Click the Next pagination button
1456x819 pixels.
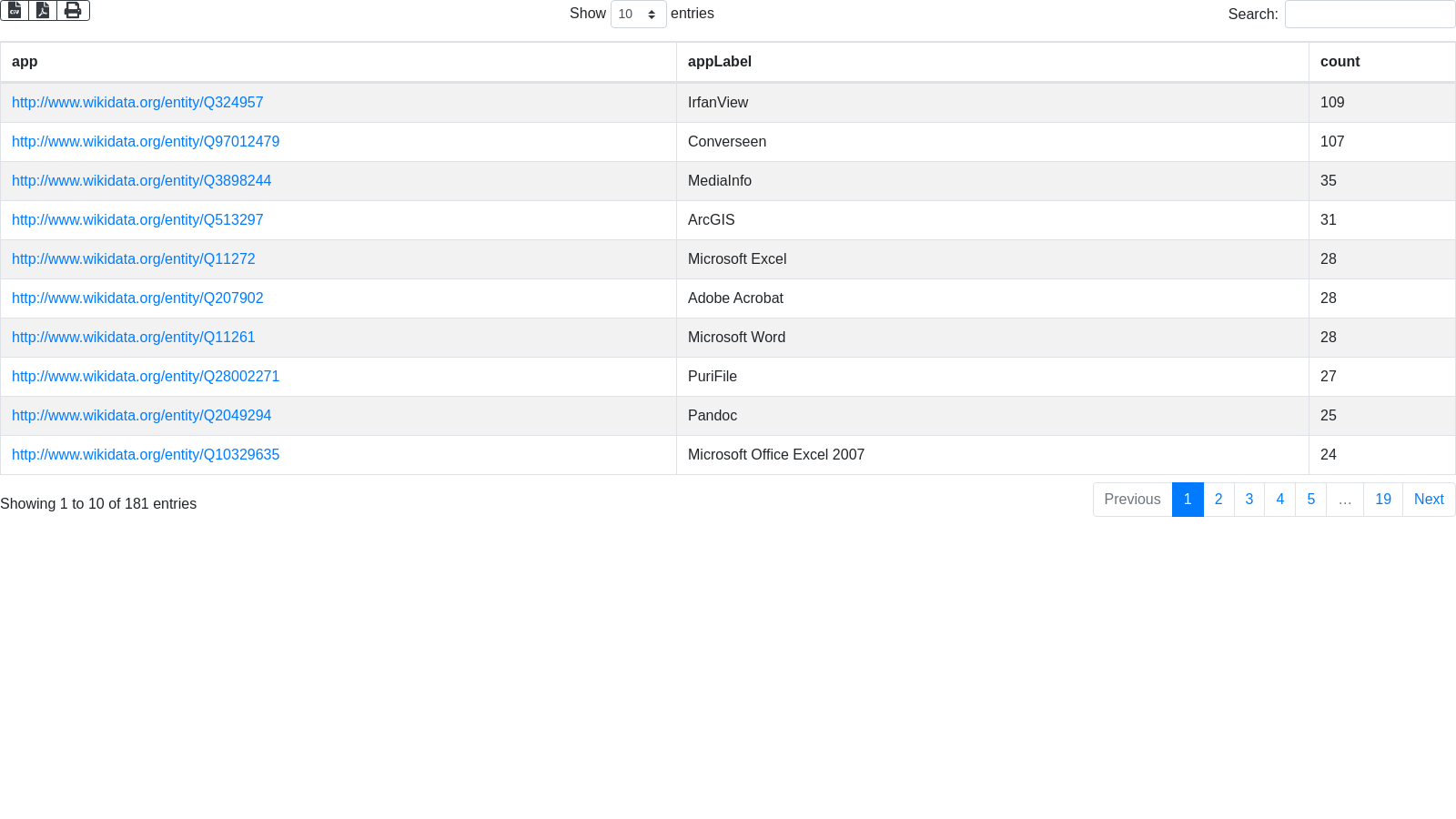coord(1429,500)
